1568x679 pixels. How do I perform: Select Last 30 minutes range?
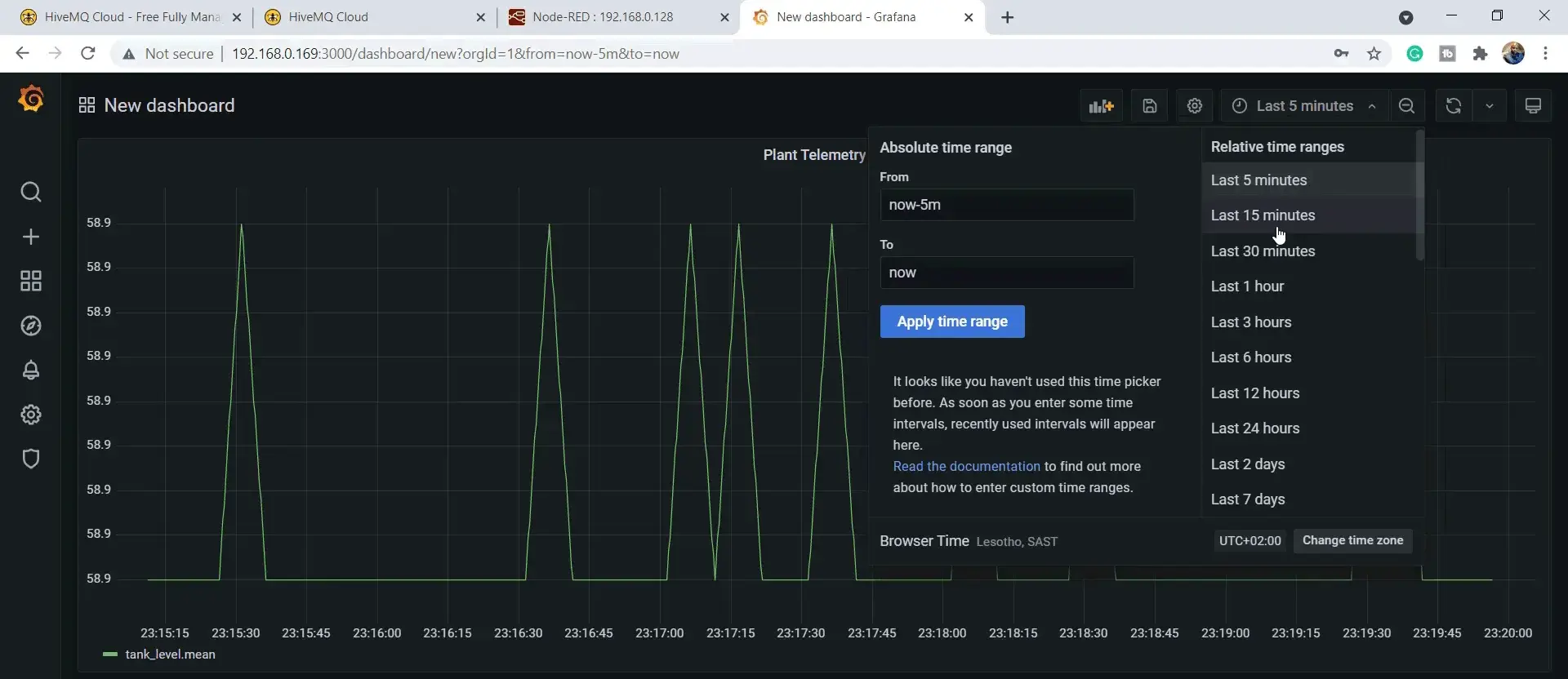[x=1308, y=251]
